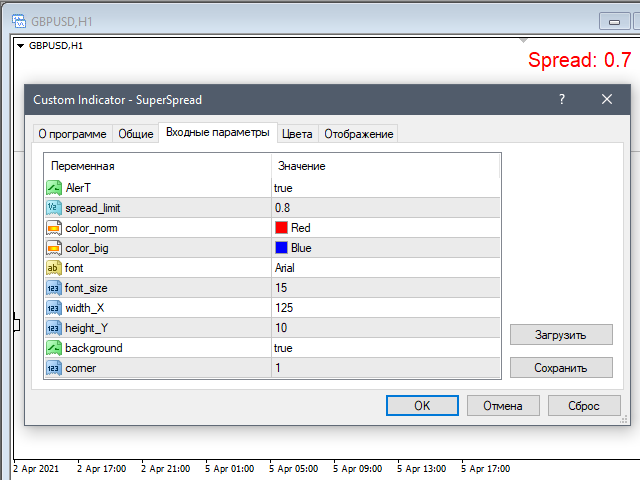This screenshot has height=480, width=640.
Task: Select the color_norm parameter icon
Action: click(x=54, y=228)
